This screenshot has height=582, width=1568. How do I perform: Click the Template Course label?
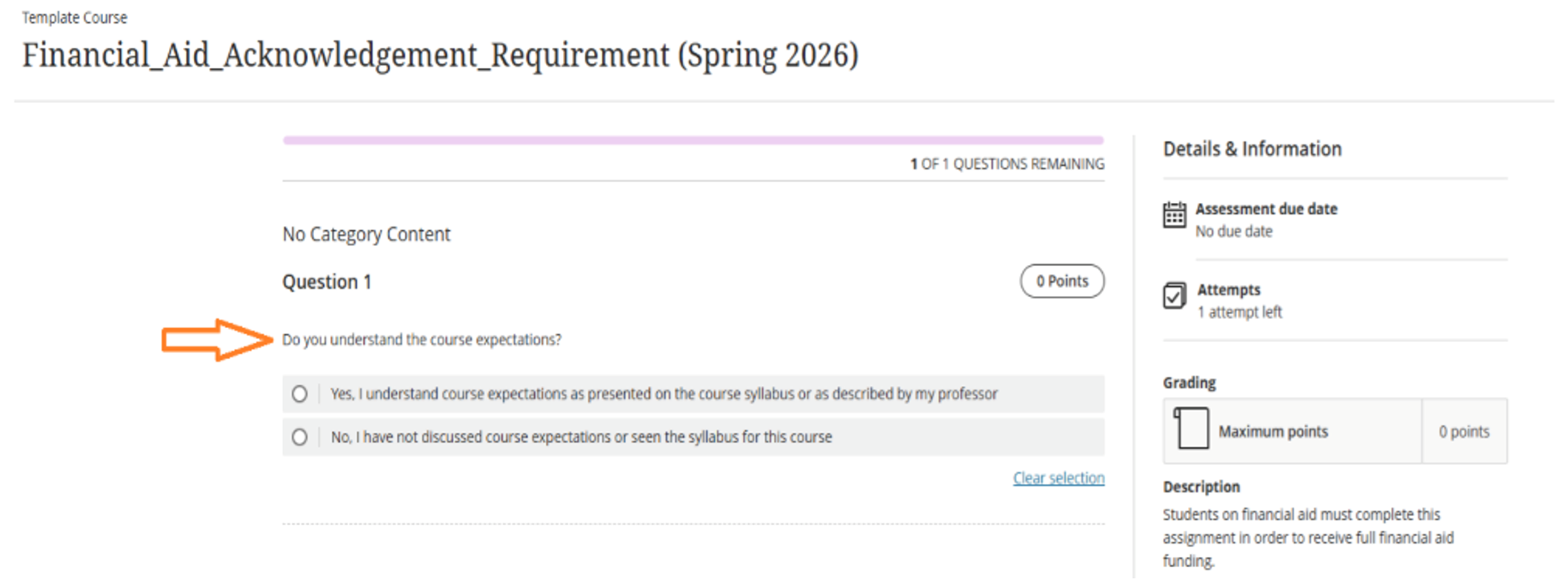(x=75, y=16)
